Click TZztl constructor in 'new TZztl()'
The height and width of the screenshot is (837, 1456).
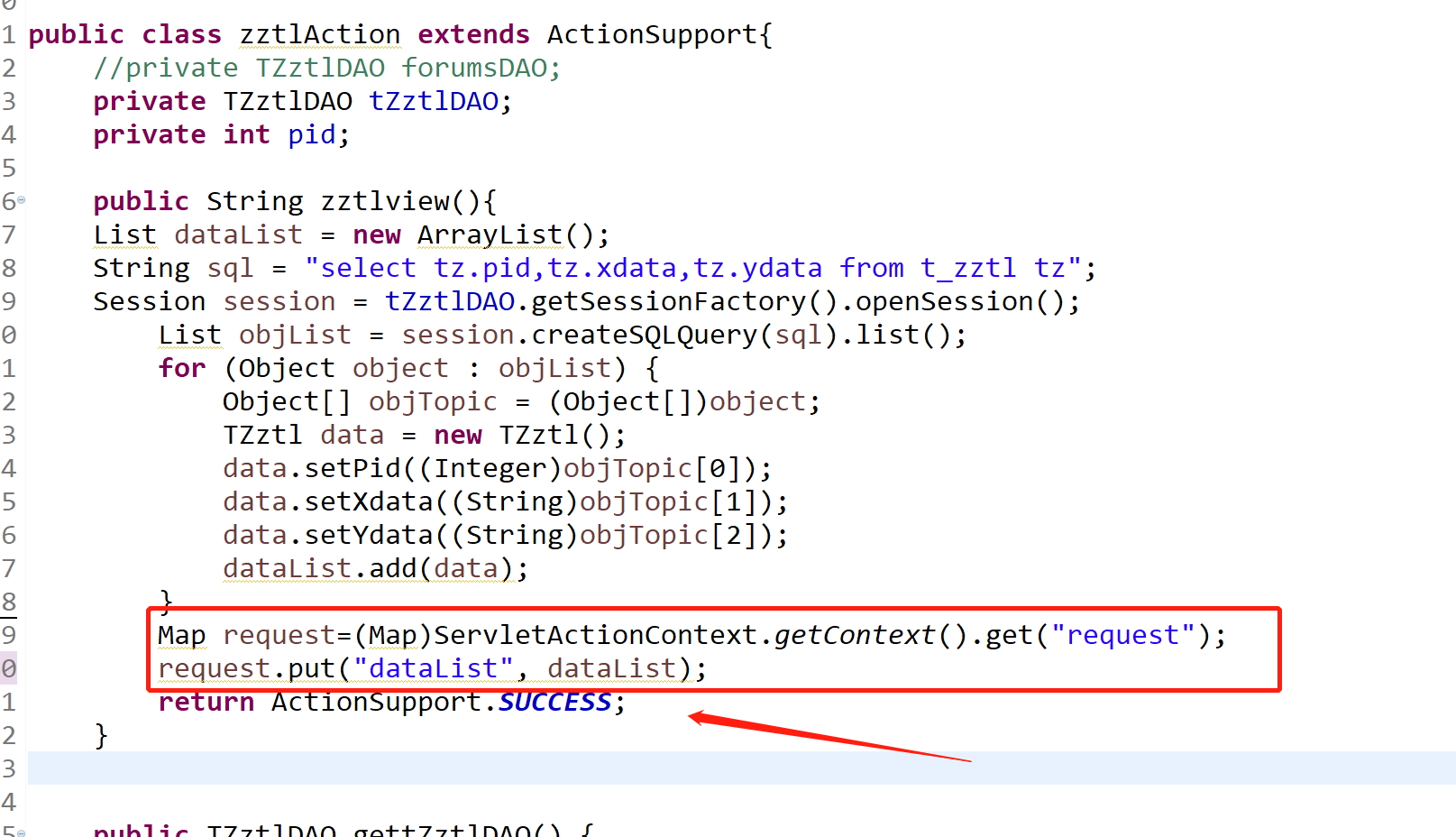(x=539, y=435)
